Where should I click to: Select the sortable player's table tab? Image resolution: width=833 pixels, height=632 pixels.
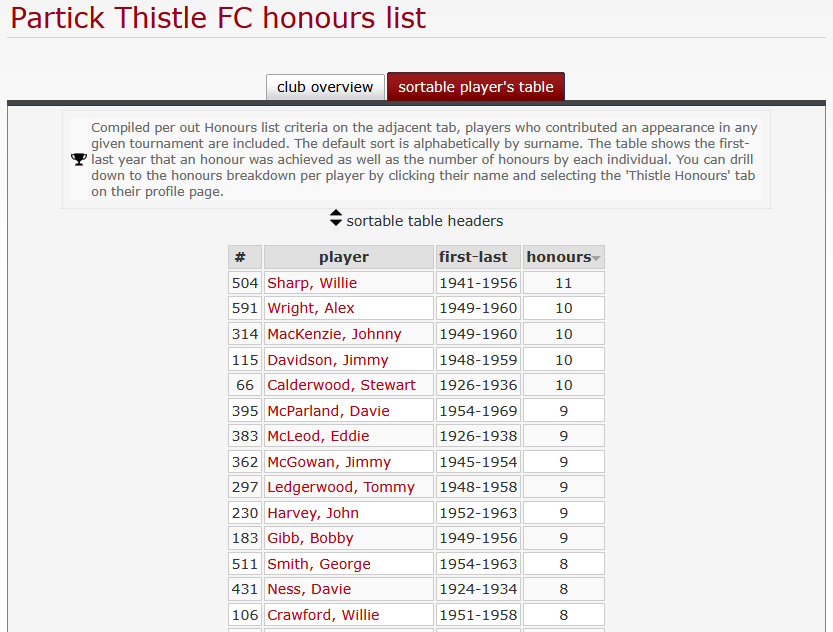[x=476, y=87]
